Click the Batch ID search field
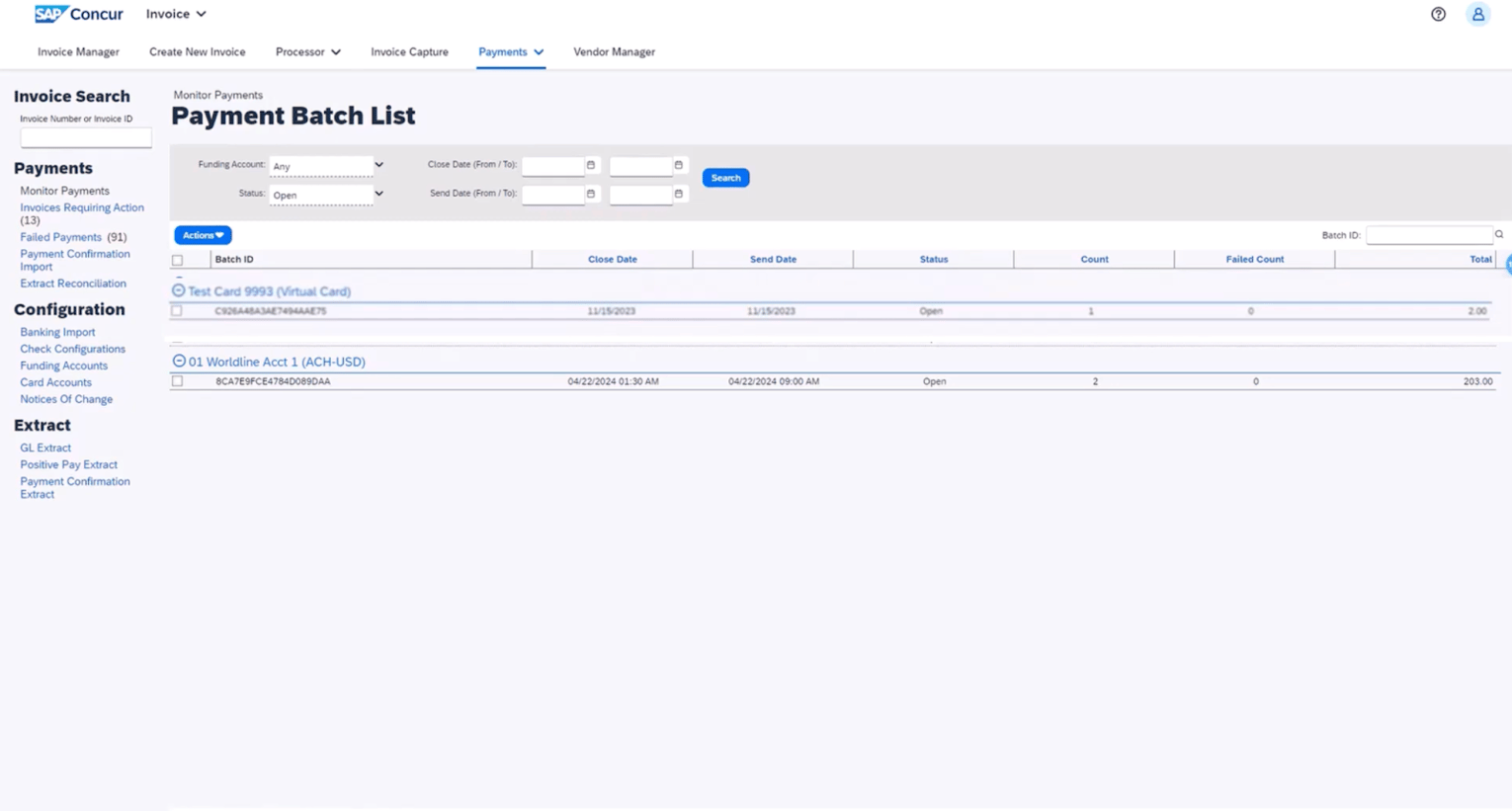 pos(1429,235)
